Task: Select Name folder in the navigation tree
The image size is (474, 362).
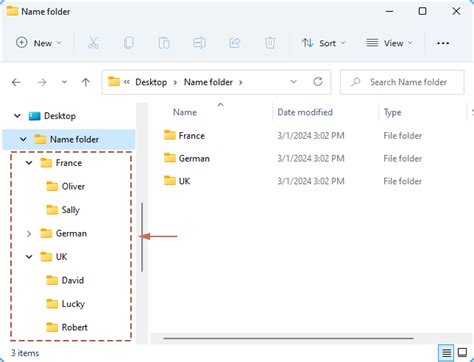Action: tap(74, 139)
